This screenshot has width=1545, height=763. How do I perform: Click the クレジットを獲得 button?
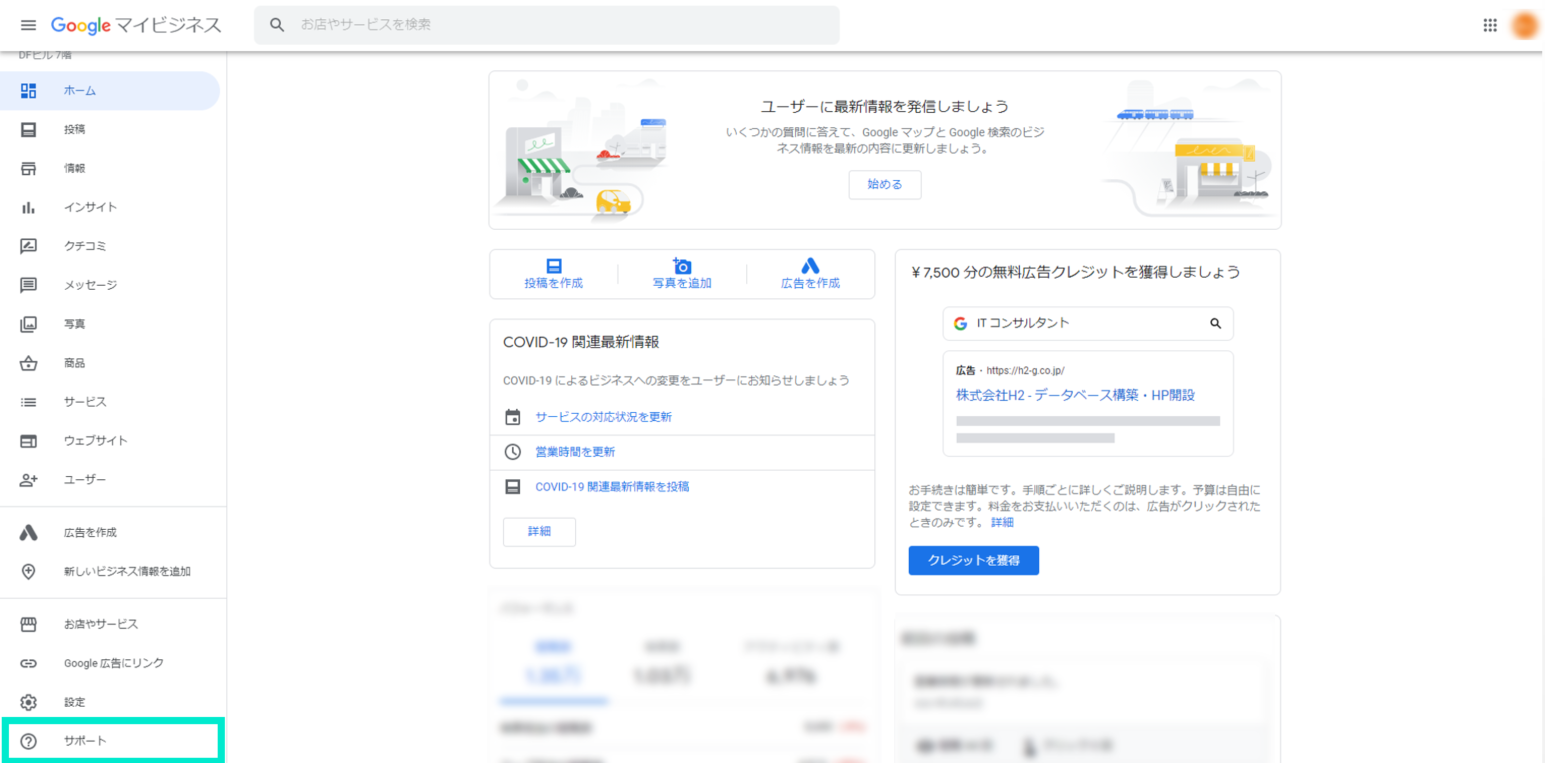pyautogui.click(x=974, y=561)
